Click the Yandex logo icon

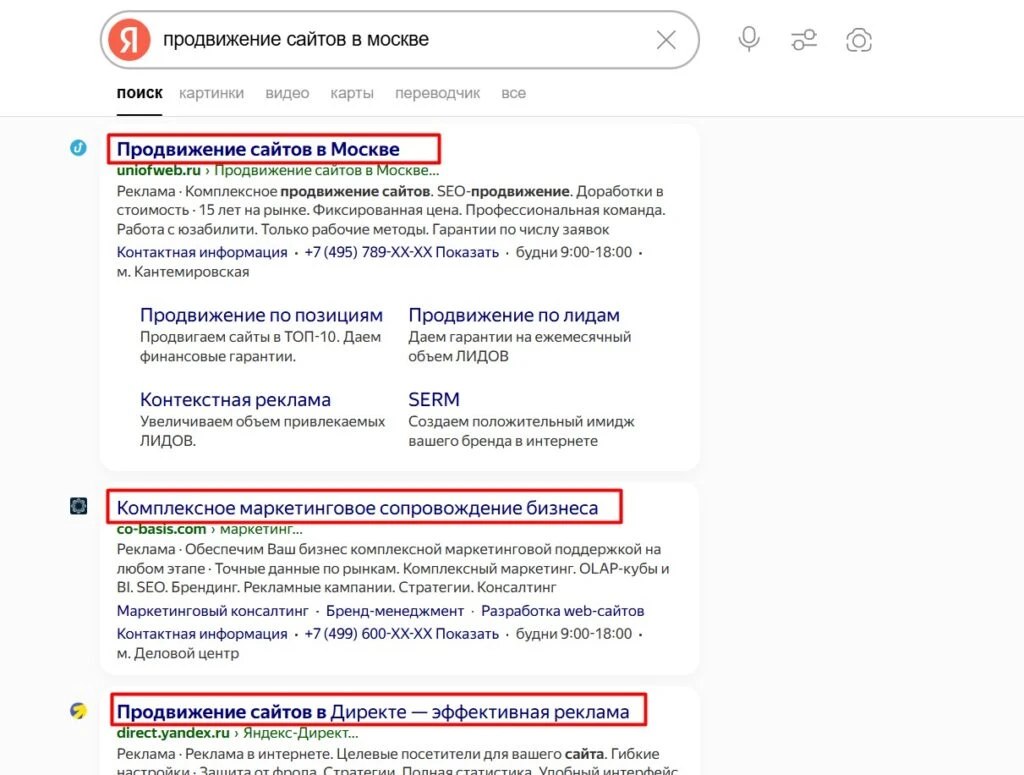[x=129, y=40]
